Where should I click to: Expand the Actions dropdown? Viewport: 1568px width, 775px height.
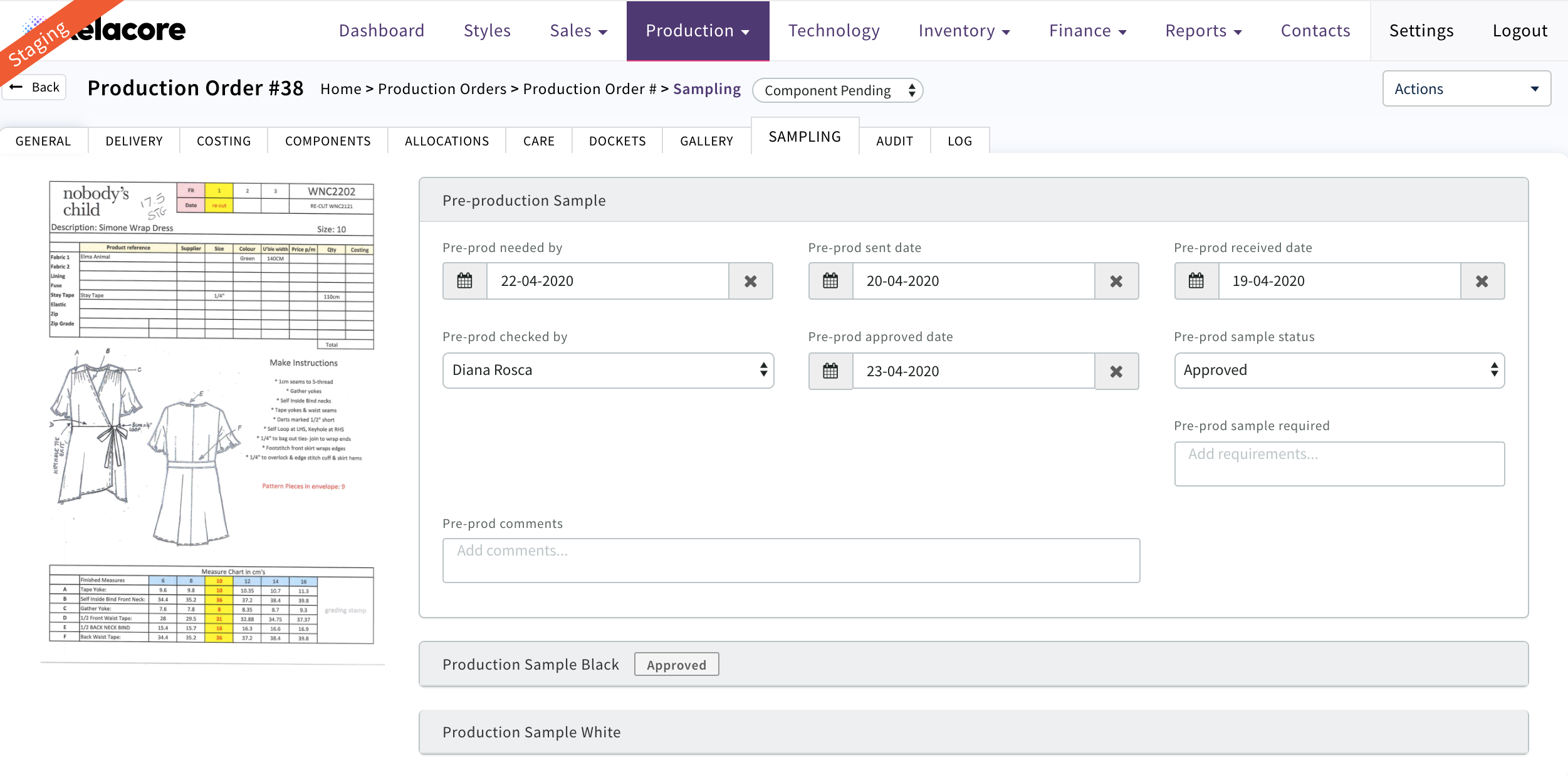[x=1466, y=89]
